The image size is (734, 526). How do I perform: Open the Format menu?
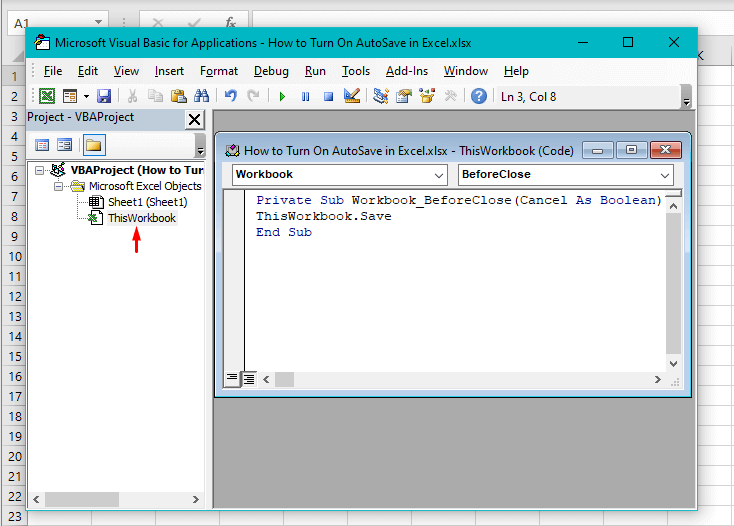[219, 71]
